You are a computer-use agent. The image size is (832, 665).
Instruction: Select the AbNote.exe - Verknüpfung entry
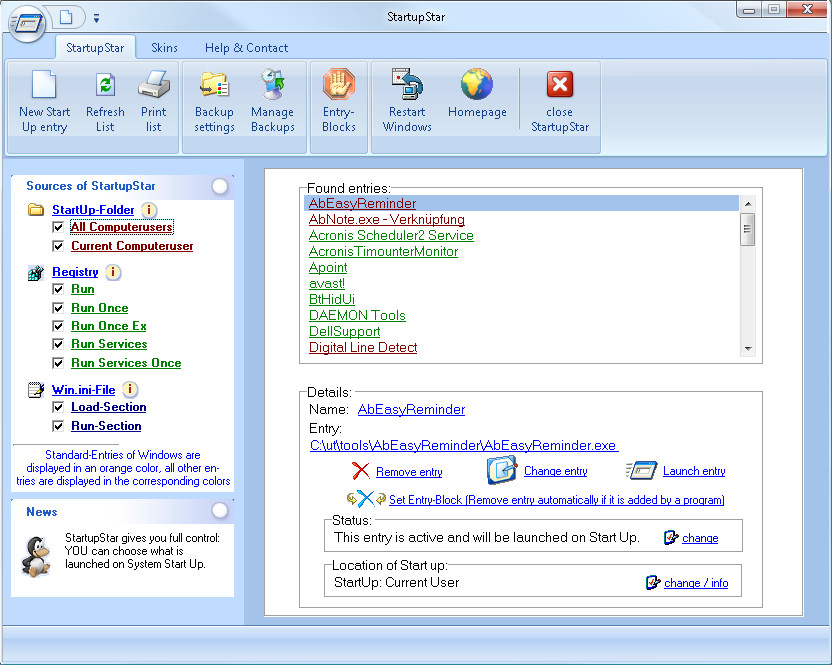tap(386, 219)
